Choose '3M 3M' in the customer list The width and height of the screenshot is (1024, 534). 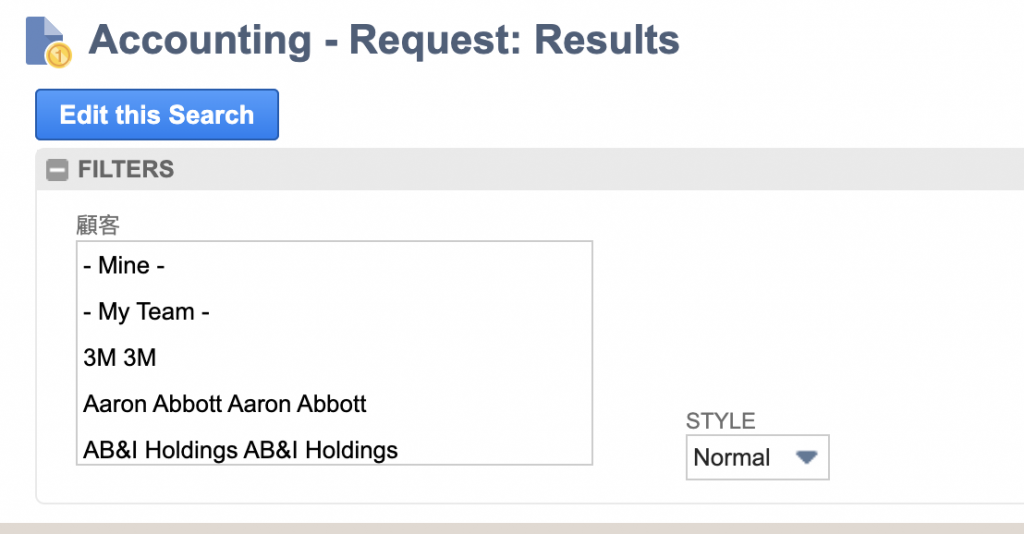(120, 358)
